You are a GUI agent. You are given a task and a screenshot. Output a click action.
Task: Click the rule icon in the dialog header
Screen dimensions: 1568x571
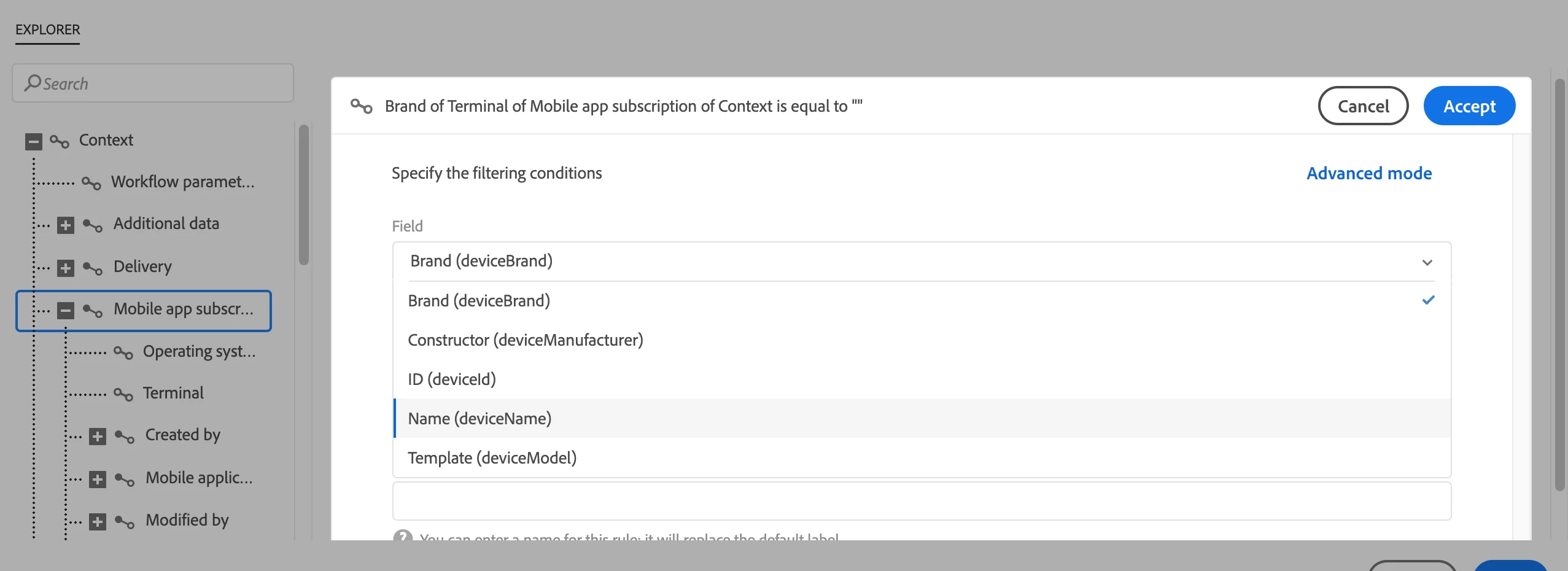point(362,106)
